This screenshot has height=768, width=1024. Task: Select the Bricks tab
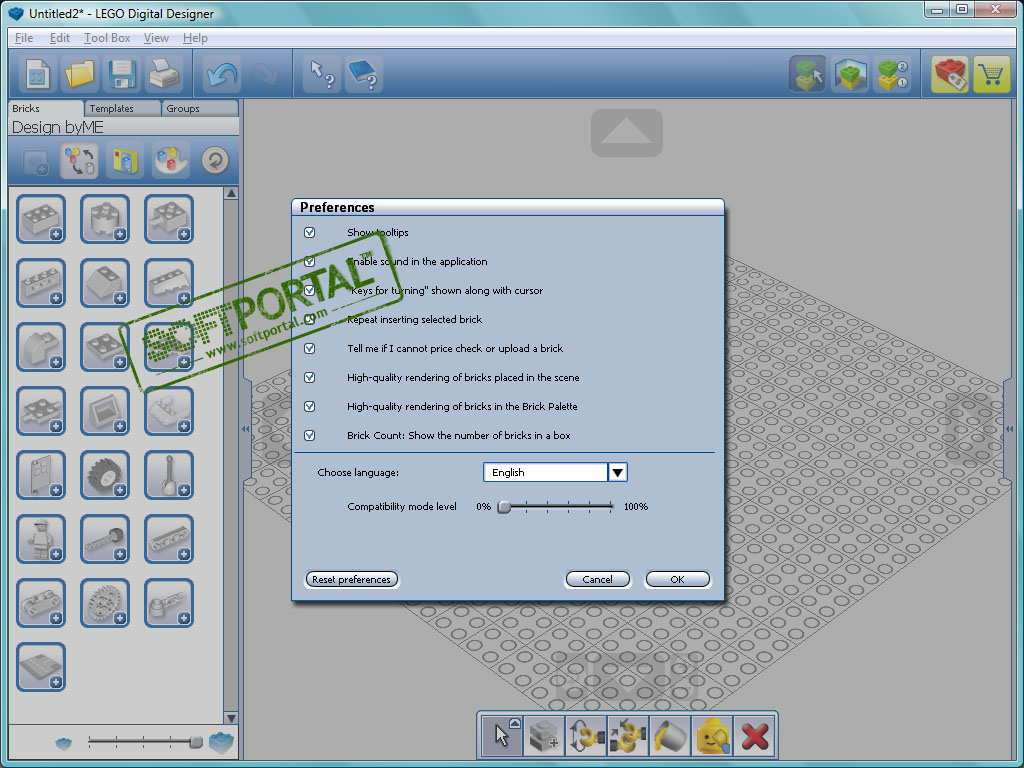point(46,108)
